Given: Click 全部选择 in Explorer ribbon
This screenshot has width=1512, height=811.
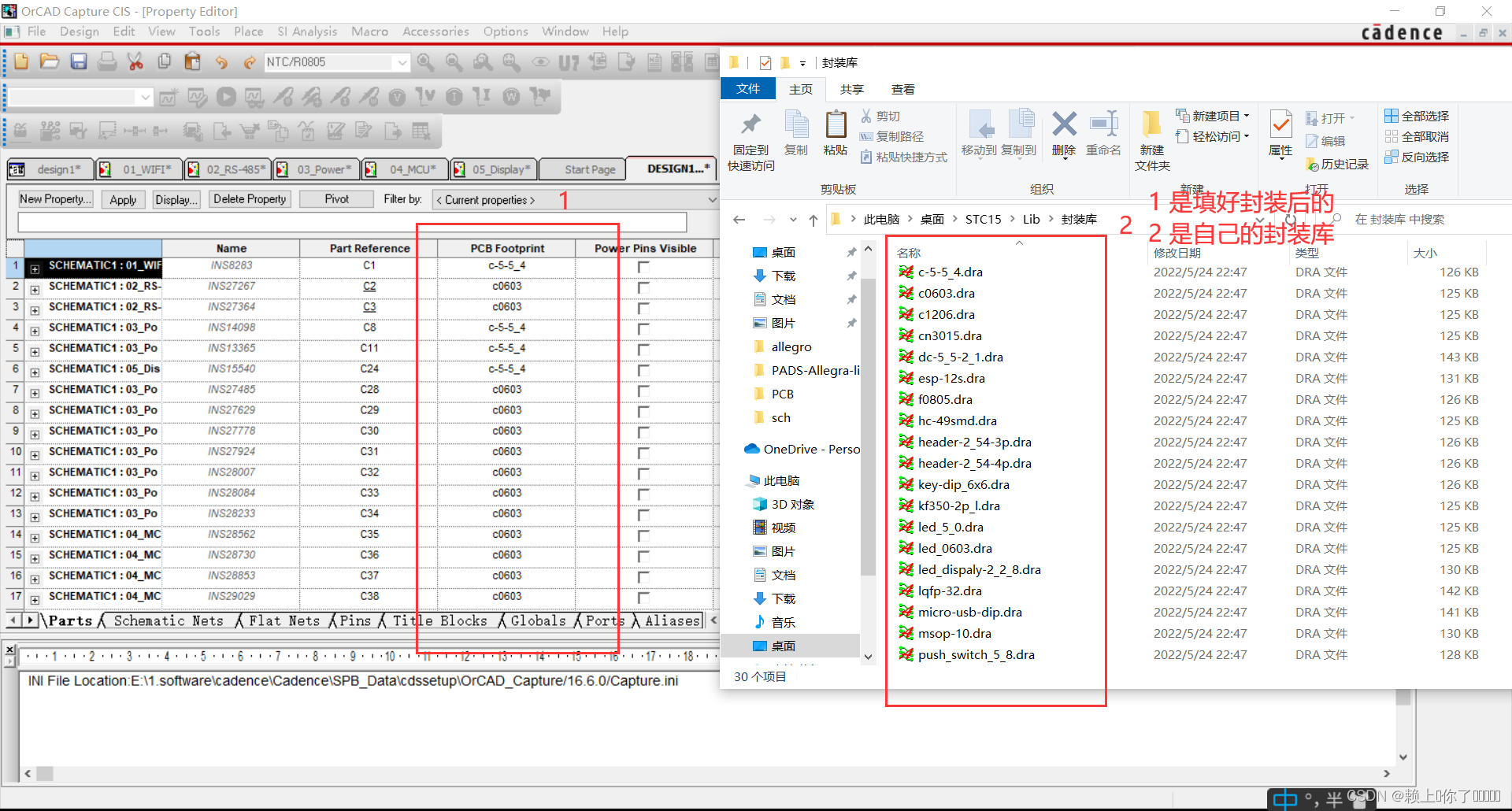Looking at the screenshot, I should [x=1417, y=116].
